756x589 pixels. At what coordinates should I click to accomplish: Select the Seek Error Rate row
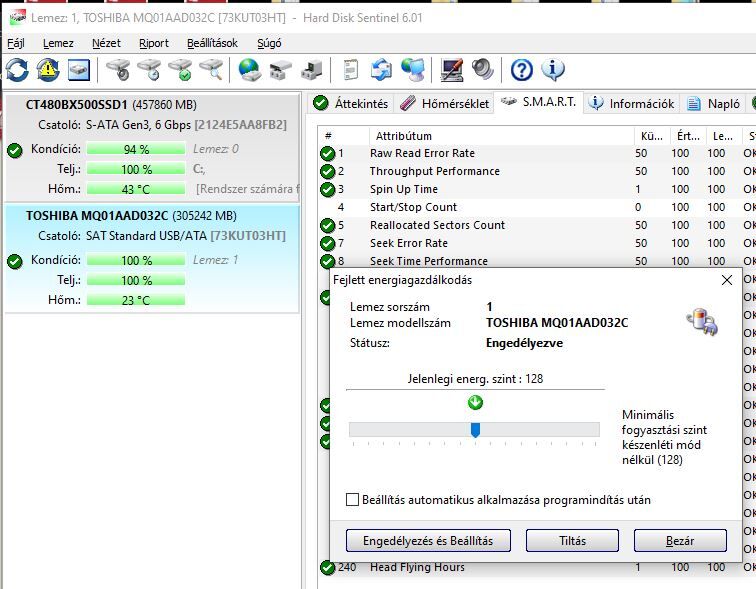(x=537, y=243)
